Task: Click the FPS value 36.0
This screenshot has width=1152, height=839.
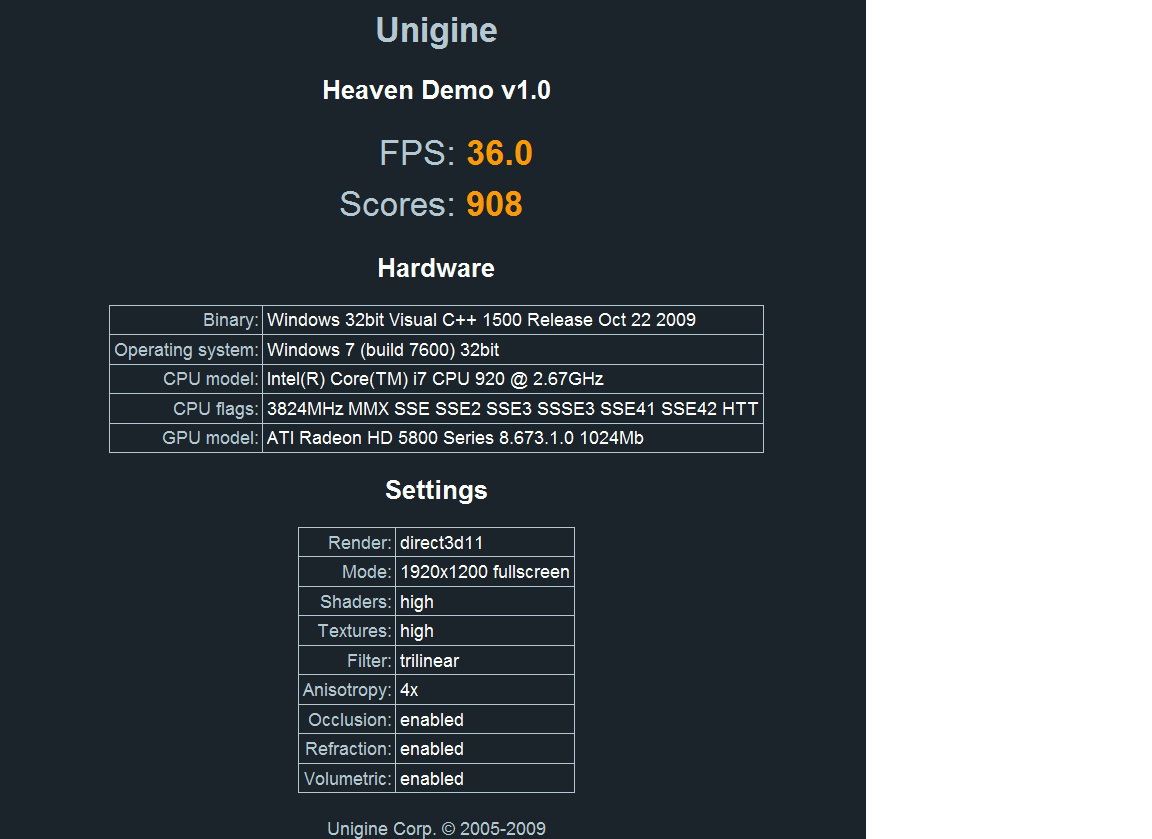Action: click(x=500, y=153)
